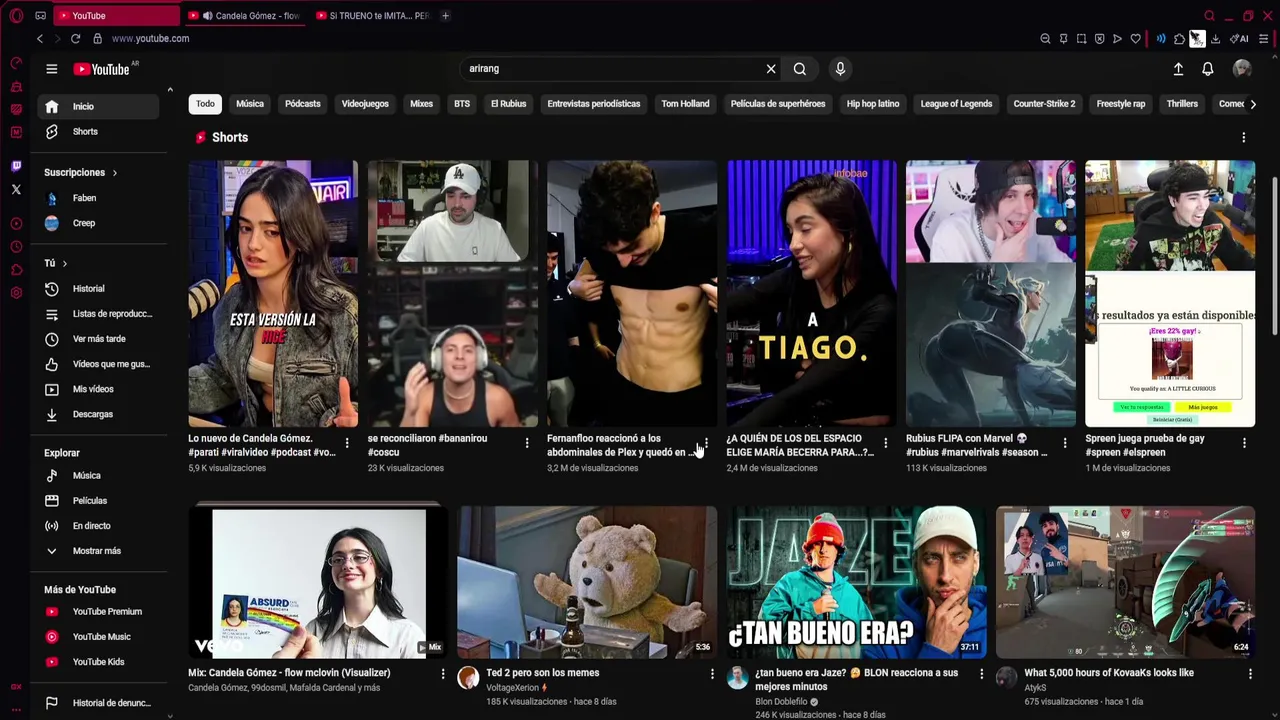
Task: Expand 'Mostrar más' in Explorar
Action: click(x=95, y=551)
